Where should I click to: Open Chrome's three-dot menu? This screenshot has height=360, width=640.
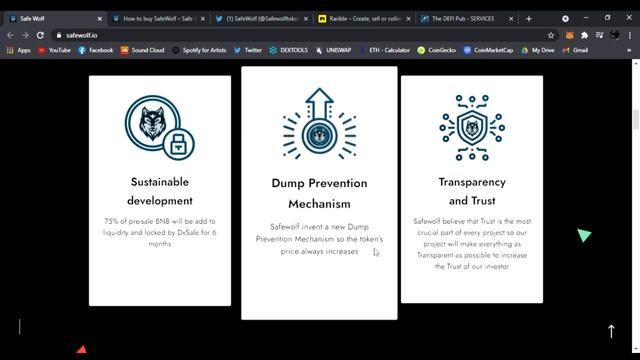point(630,36)
